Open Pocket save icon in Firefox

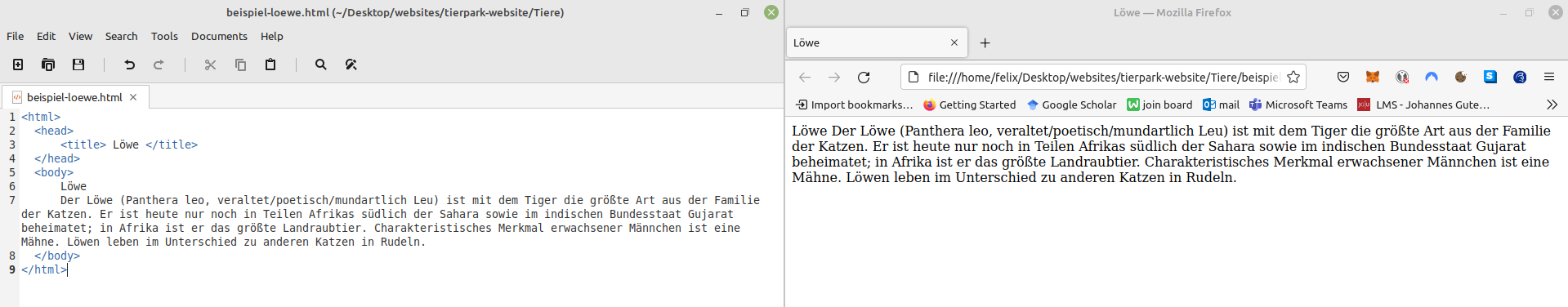point(1342,77)
